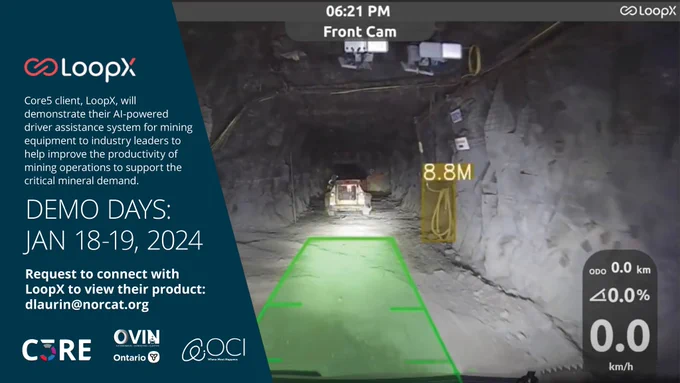Click the vehicle ahead in the tunnel
Viewport: 680px width, 383px height.
click(x=348, y=196)
